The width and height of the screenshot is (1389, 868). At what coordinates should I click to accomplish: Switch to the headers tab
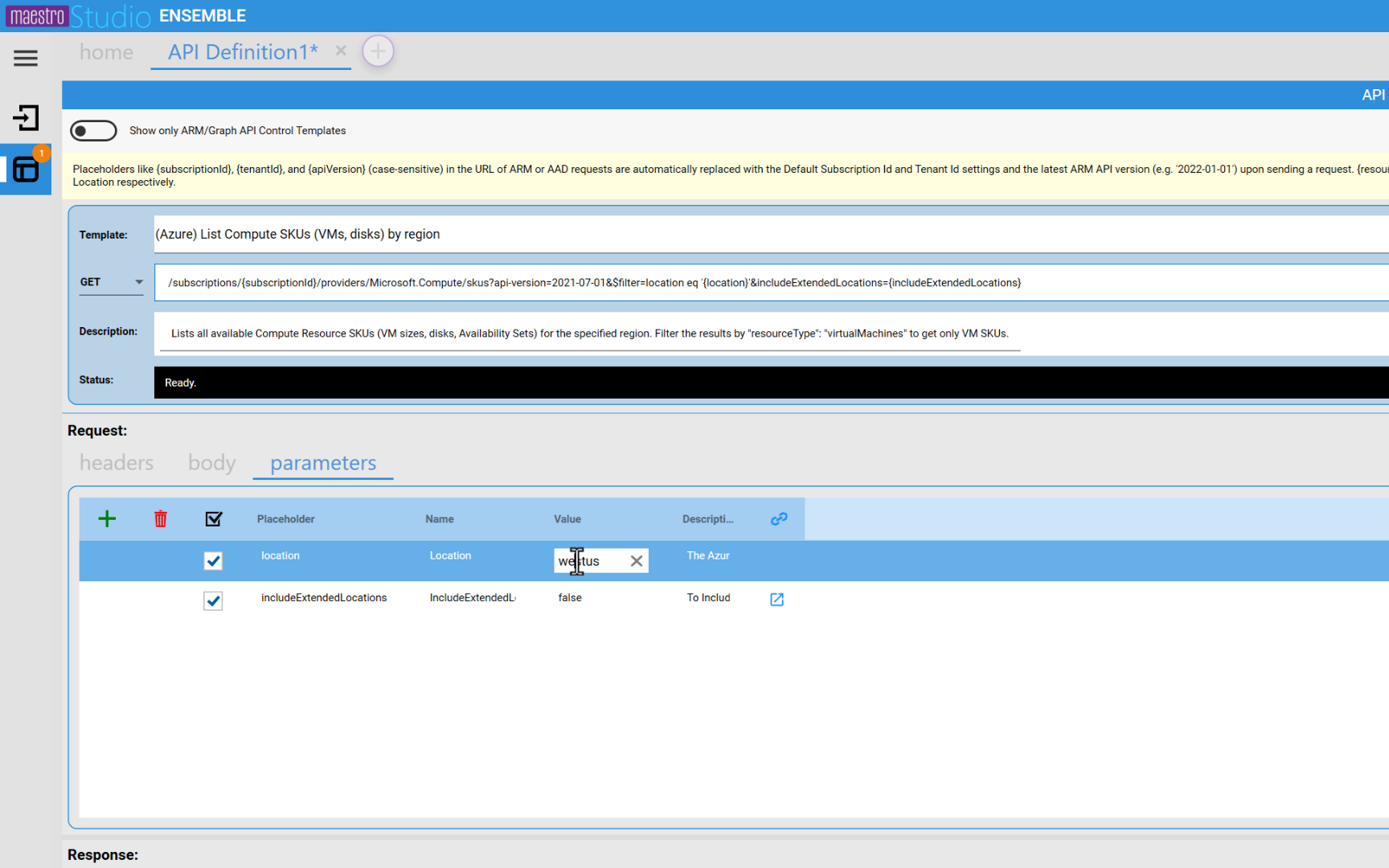coord(117,463)
